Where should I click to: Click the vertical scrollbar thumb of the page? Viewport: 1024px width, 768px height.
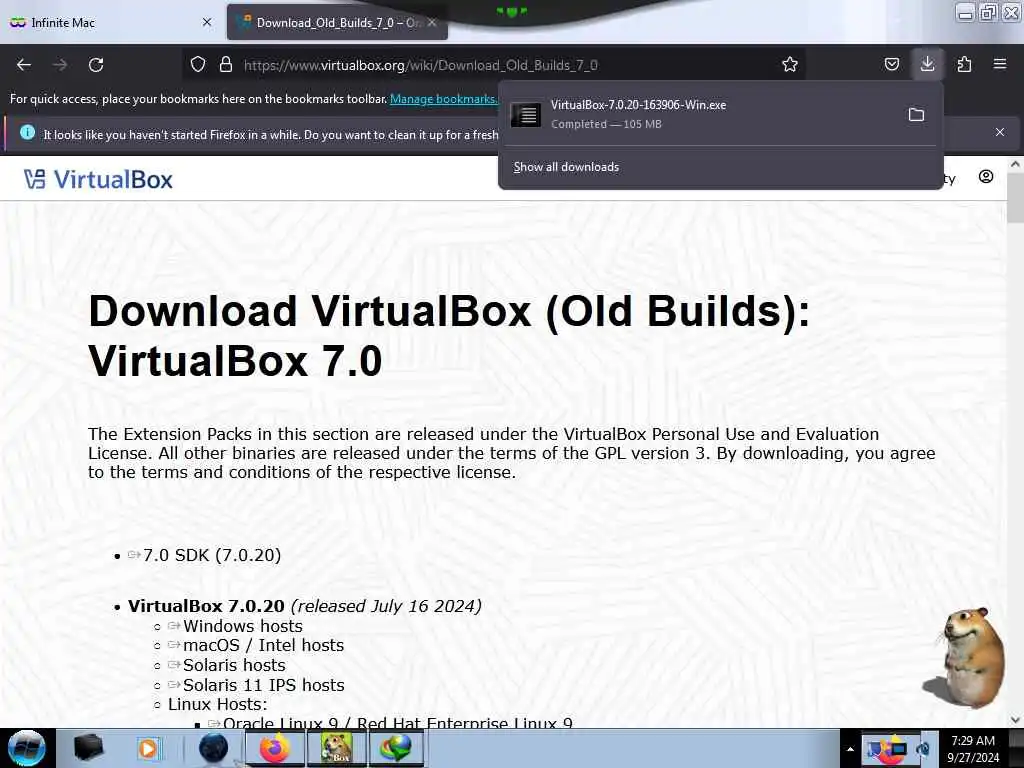pyautogui.click(x=1015, y=197)
